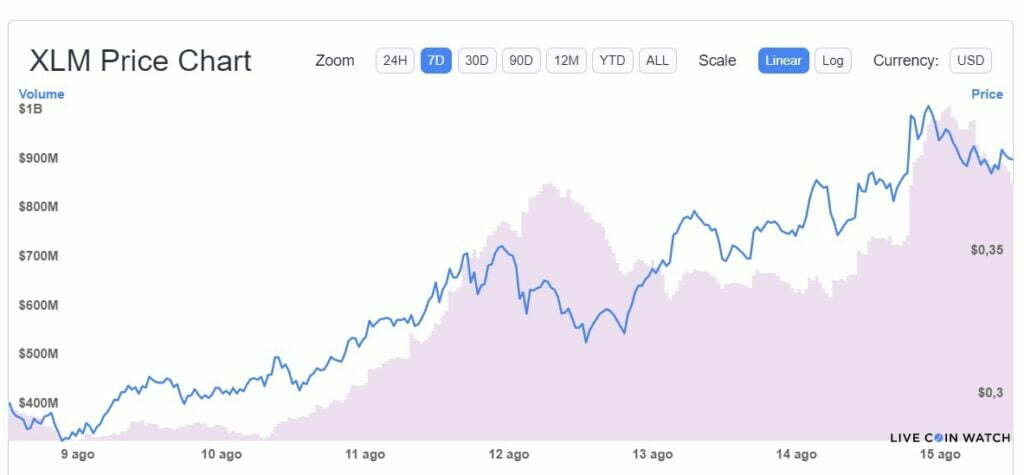Select the 7D zoom button

(436, 60)
